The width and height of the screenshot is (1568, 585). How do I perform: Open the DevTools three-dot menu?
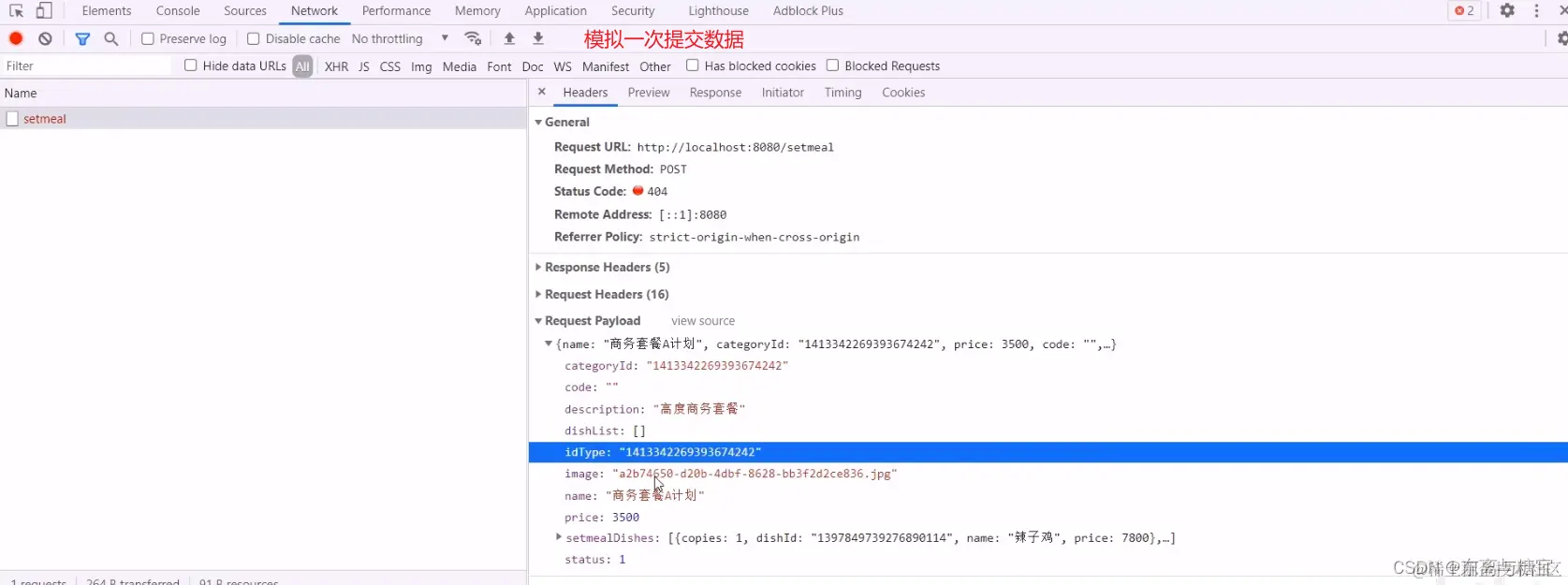click(1536, 10)
